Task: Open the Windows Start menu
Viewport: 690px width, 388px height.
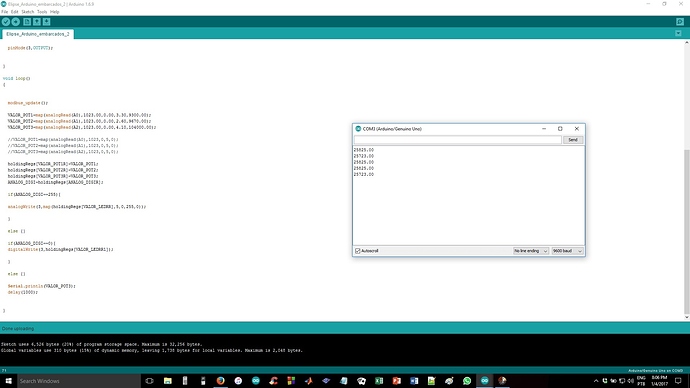Action: pyautogui.click(x=8, y=381)
